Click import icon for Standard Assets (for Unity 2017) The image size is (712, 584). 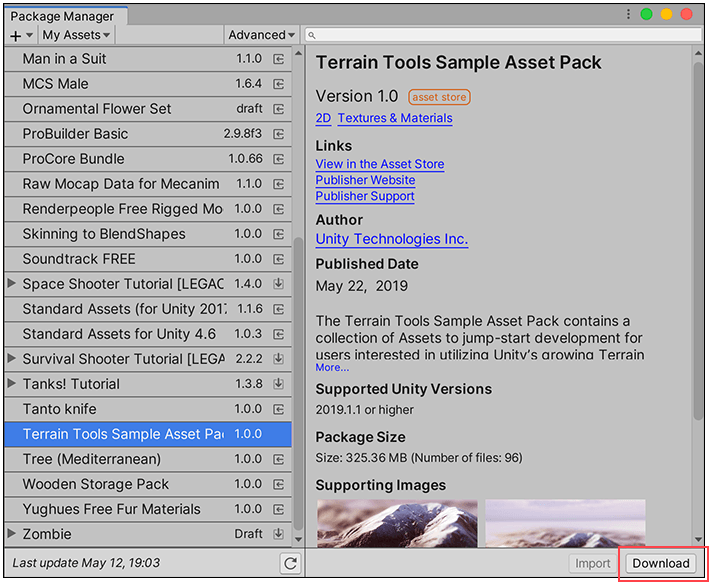[x=278, y=309]
